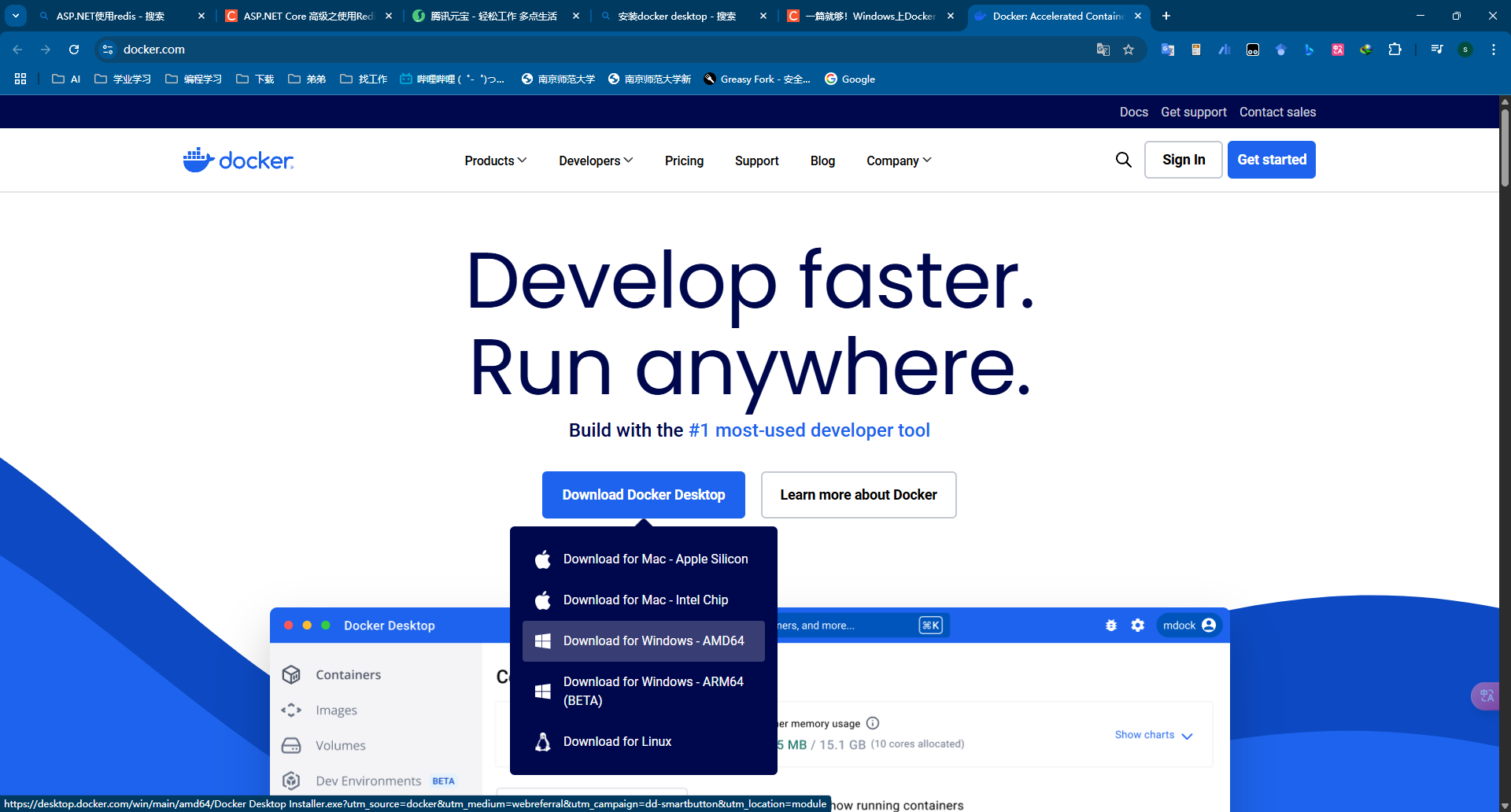Select Download for Linux option
This screenshot has height=812, width=1511.
pyautogui.click(x=617, y=741)
